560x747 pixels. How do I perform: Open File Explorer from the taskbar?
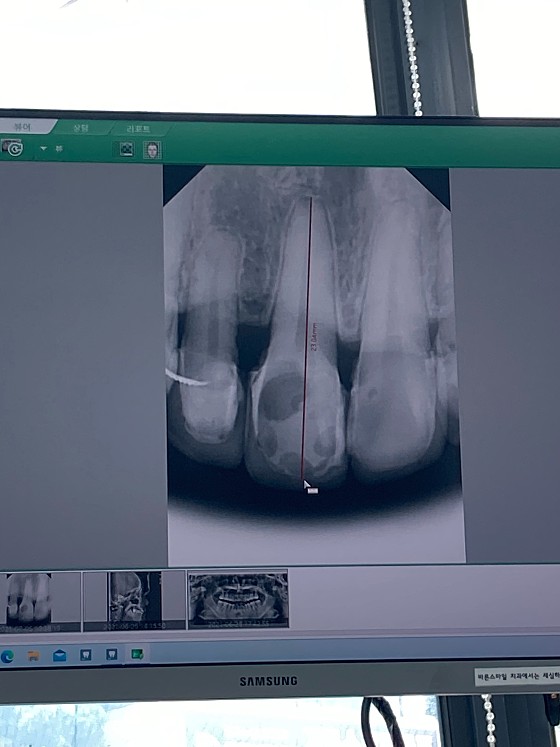pos(33,656)
